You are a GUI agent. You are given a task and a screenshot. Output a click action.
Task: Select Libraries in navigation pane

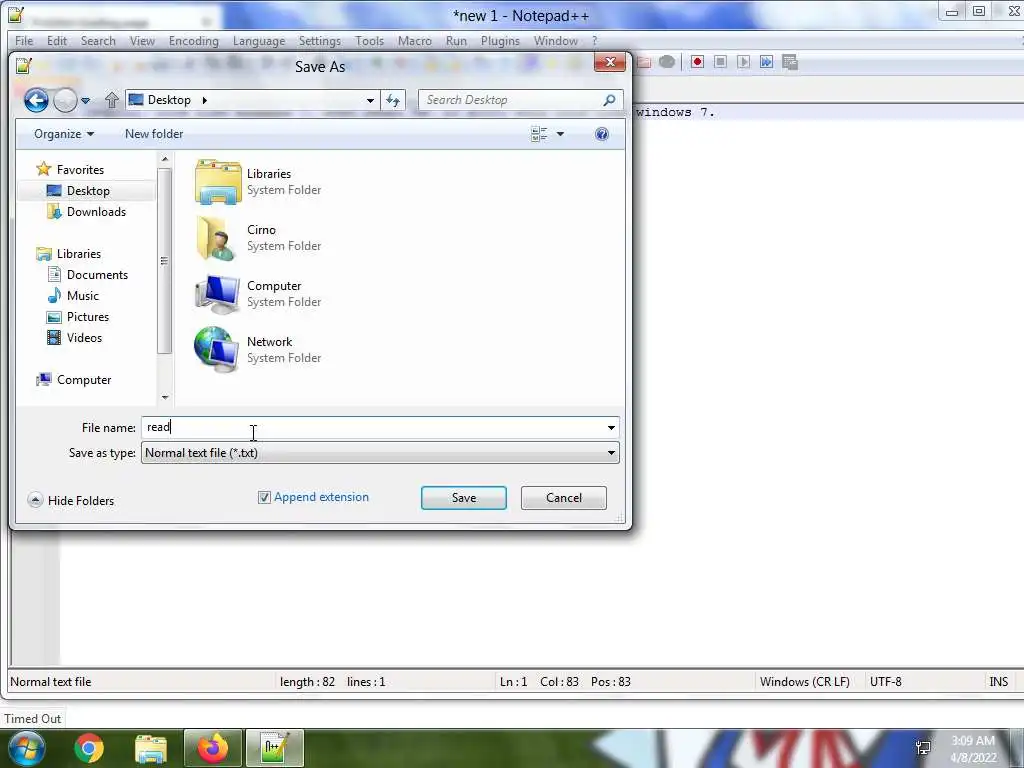pyautogui.click(x=69, y=253)
